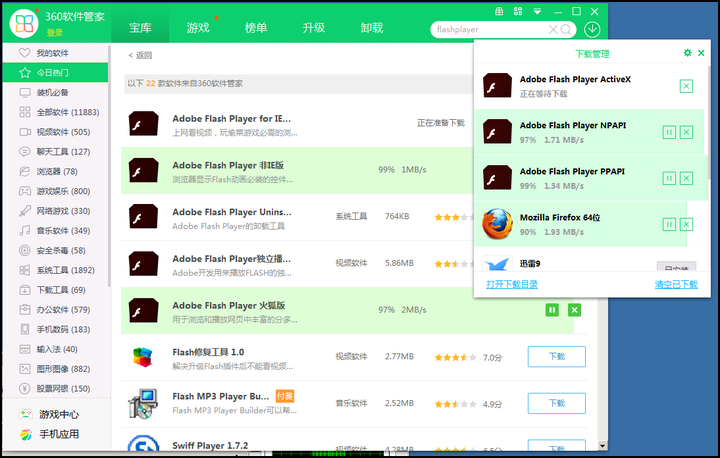720x458 pixels.
Task: Select 图形图像 (882) category
Action: (56, 369)
